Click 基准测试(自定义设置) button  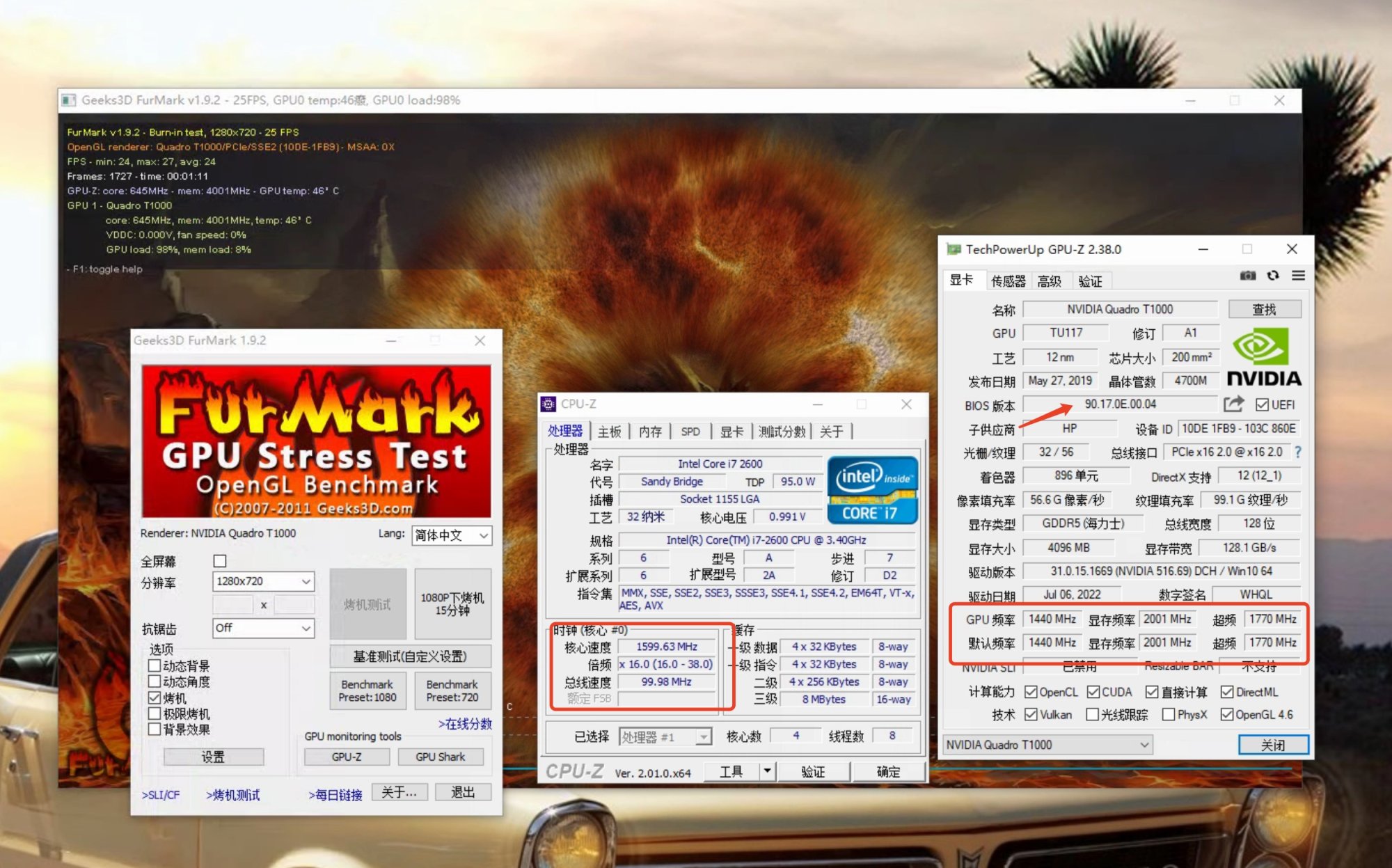coord(411,656)
